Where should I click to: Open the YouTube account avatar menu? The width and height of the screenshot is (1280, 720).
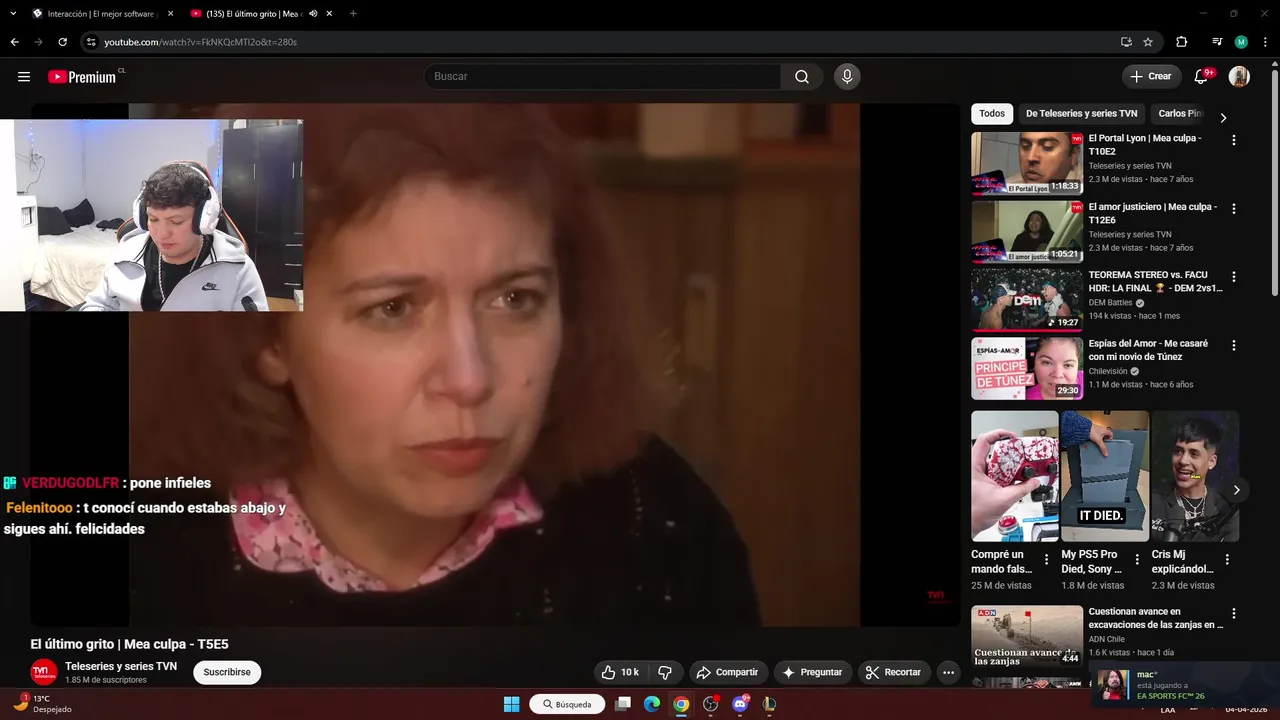click(x=1239, y=77)
